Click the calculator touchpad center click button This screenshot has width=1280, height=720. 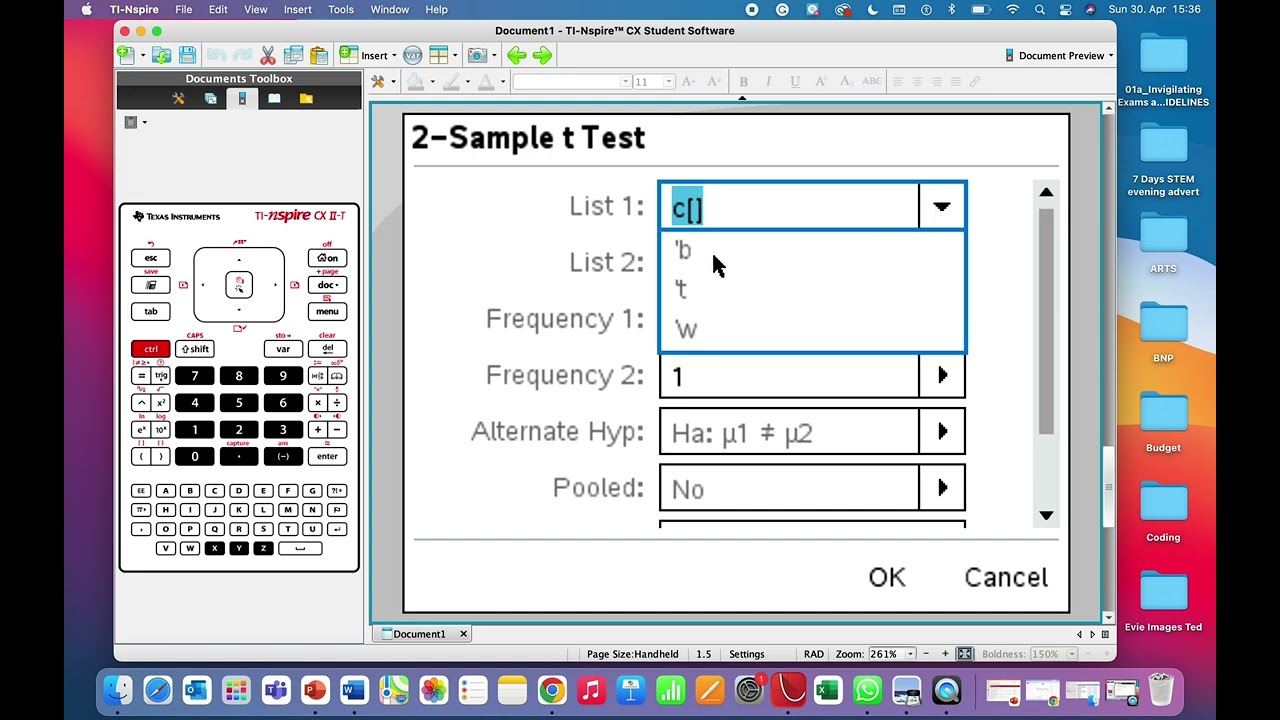[239, 285]
